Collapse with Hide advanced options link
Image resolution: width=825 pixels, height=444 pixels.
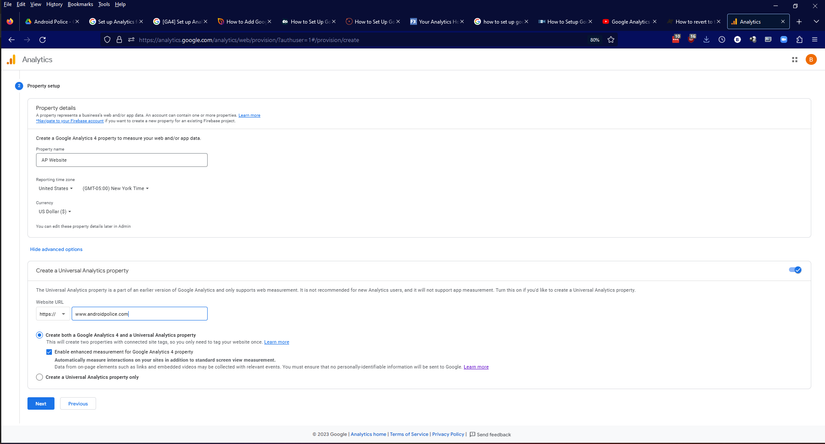56,249
